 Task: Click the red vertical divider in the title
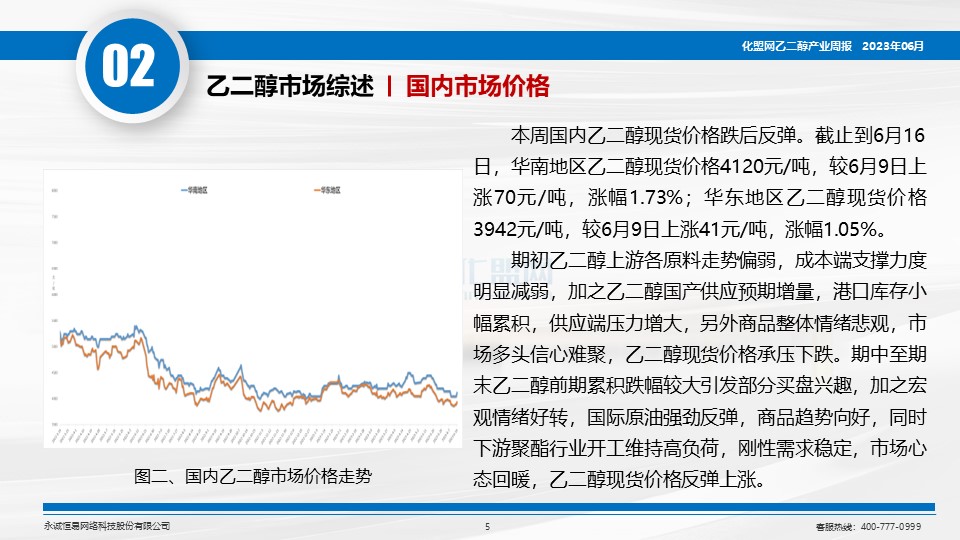tap(389, 87)
